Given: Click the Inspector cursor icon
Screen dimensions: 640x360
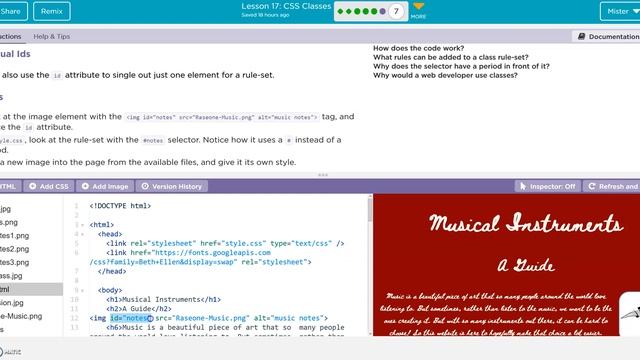Looking at the screenshot, I should point(523,186).
